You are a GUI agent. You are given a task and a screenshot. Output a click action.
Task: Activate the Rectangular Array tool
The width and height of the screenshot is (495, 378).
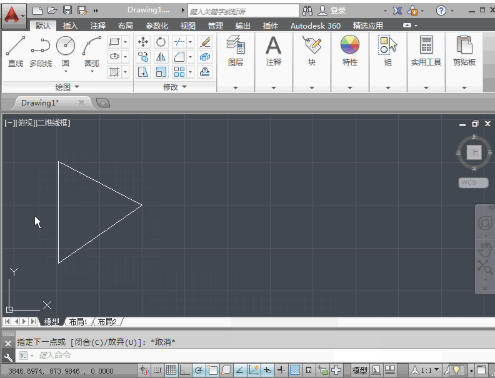coord(179,72)
